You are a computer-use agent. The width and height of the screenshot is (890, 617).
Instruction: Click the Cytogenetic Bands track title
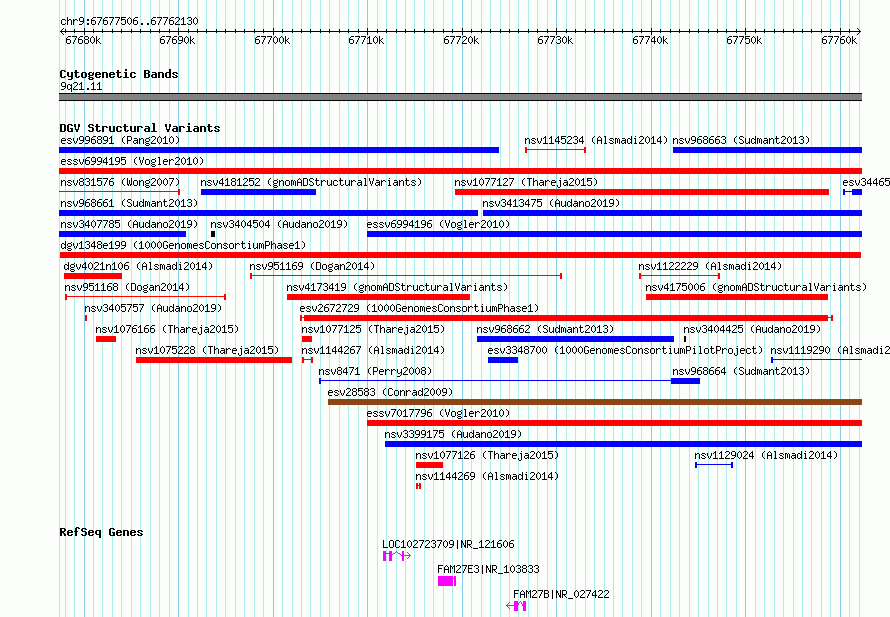coord(119,74)
